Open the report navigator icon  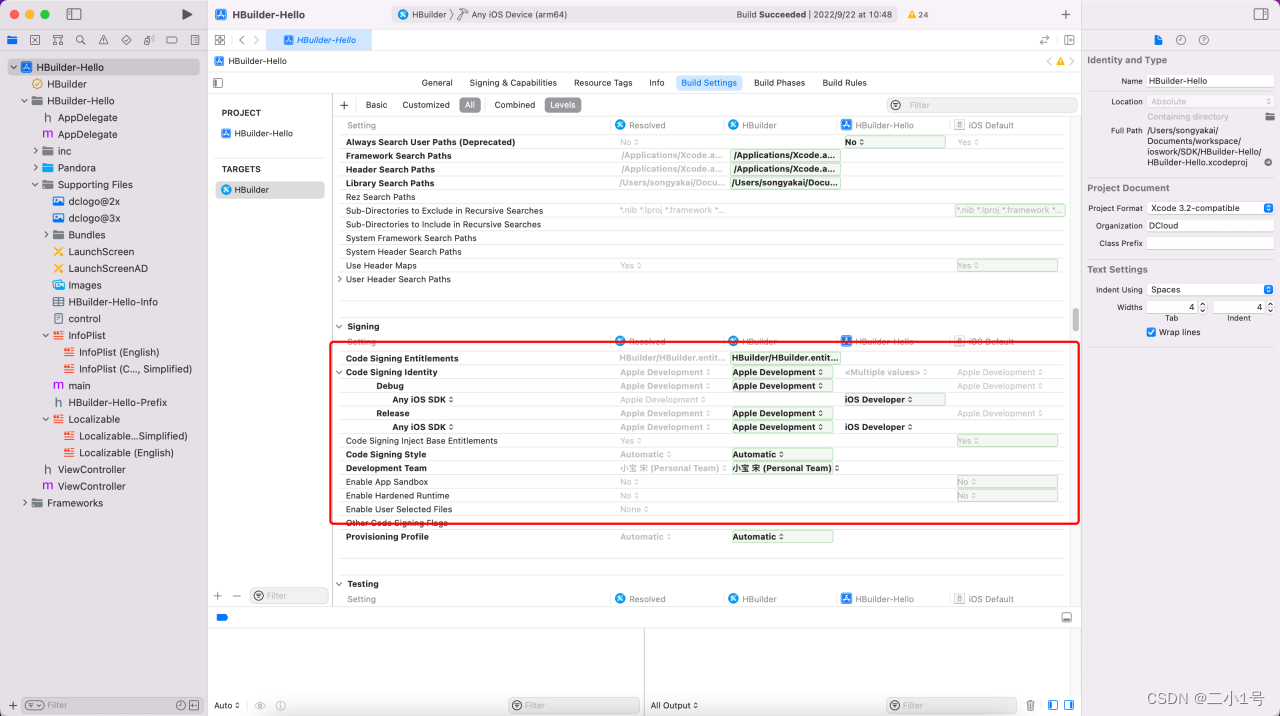coord(194,40)
